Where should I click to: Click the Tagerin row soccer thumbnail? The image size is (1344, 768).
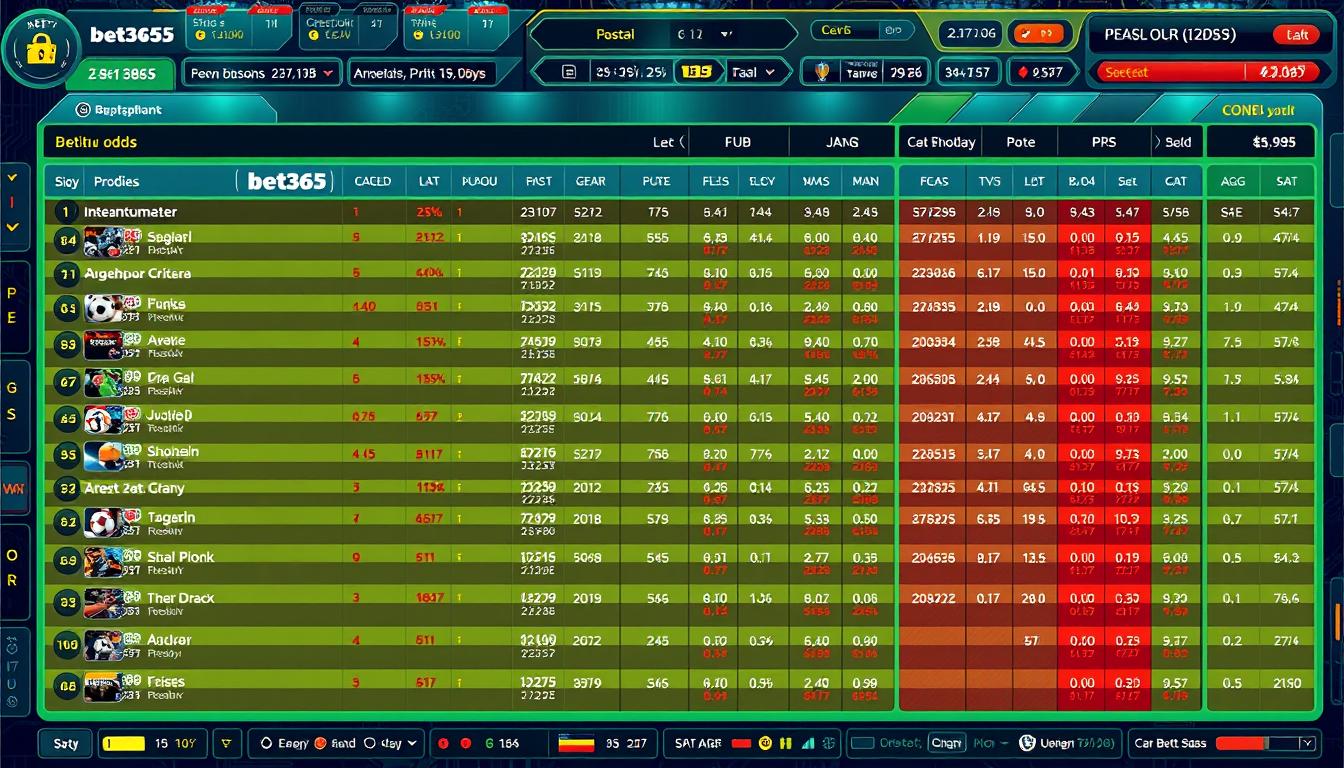pos(103,523)
